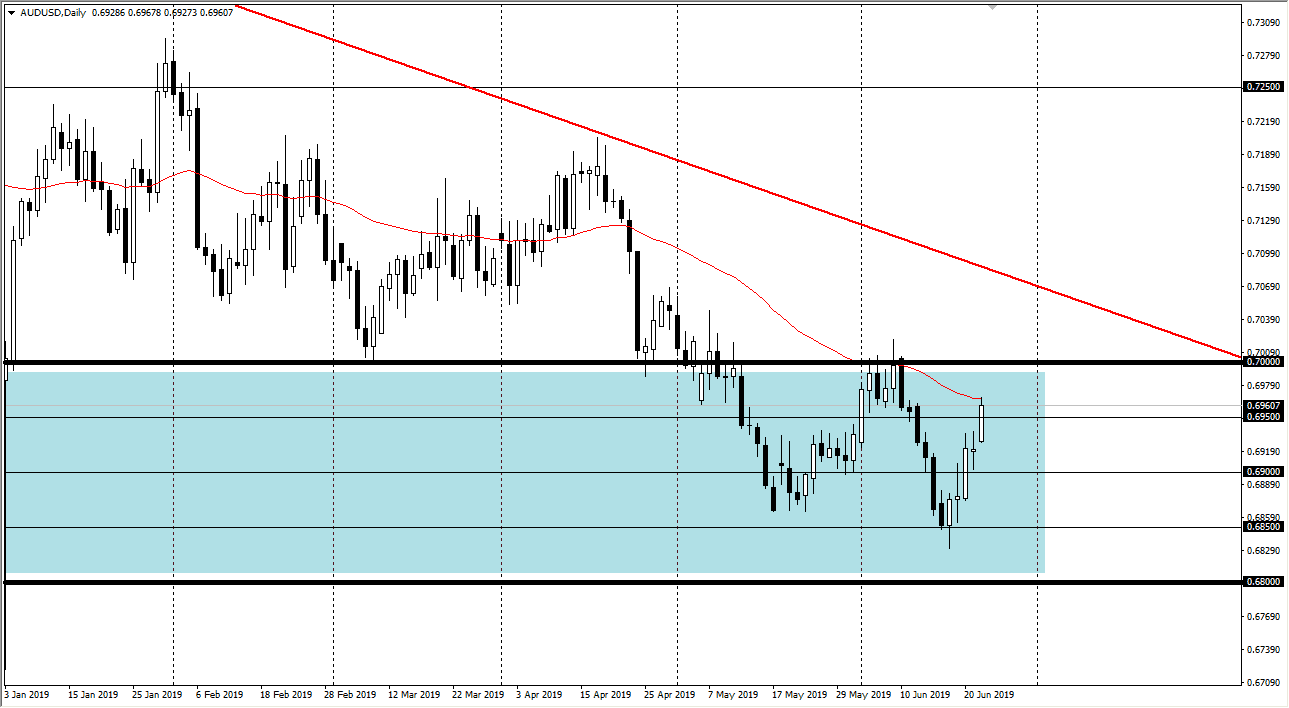The height and width of the screenshot is (708, 1289).
Task: Click the gray chart shift marker at top
Action: [x=993, y=7]
